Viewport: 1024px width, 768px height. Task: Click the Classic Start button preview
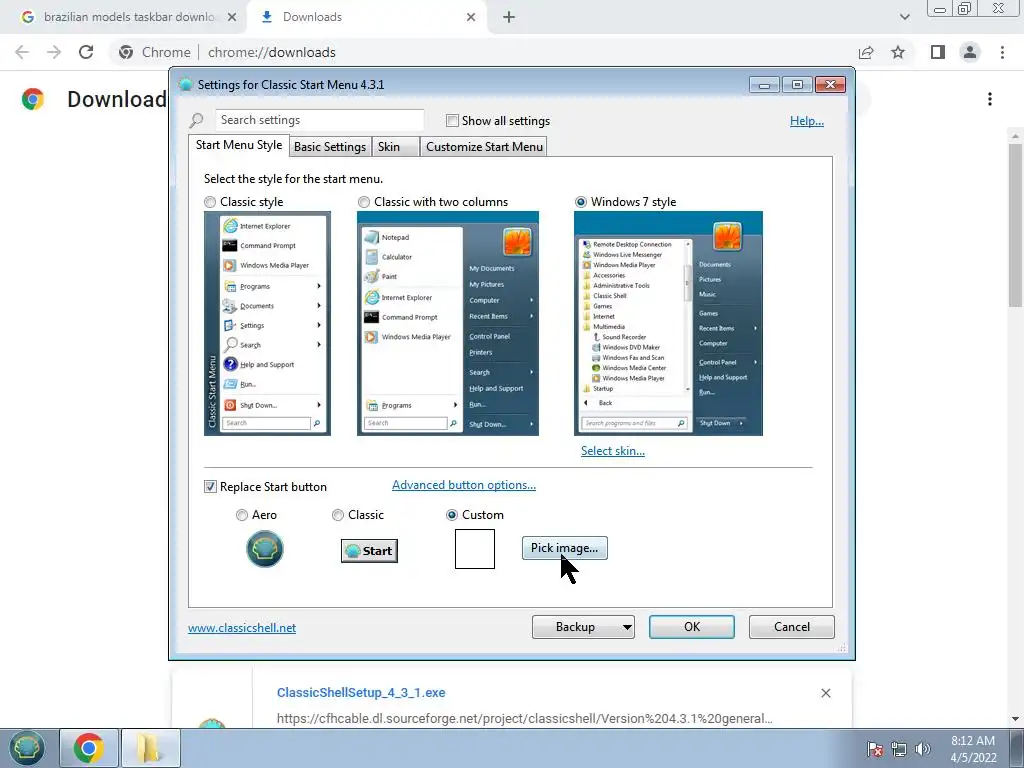pyautogui.click(x=370, y=551)
